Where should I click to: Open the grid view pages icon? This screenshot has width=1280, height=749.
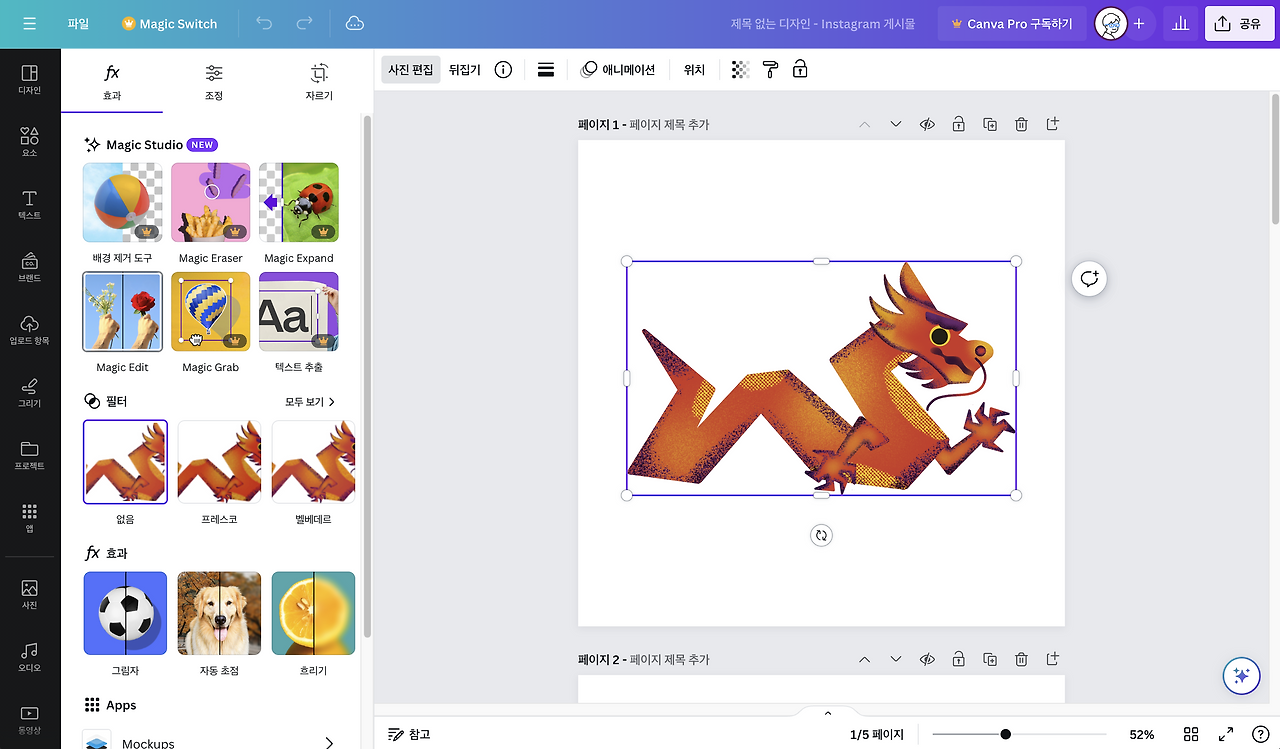[x=1191, y=734]
